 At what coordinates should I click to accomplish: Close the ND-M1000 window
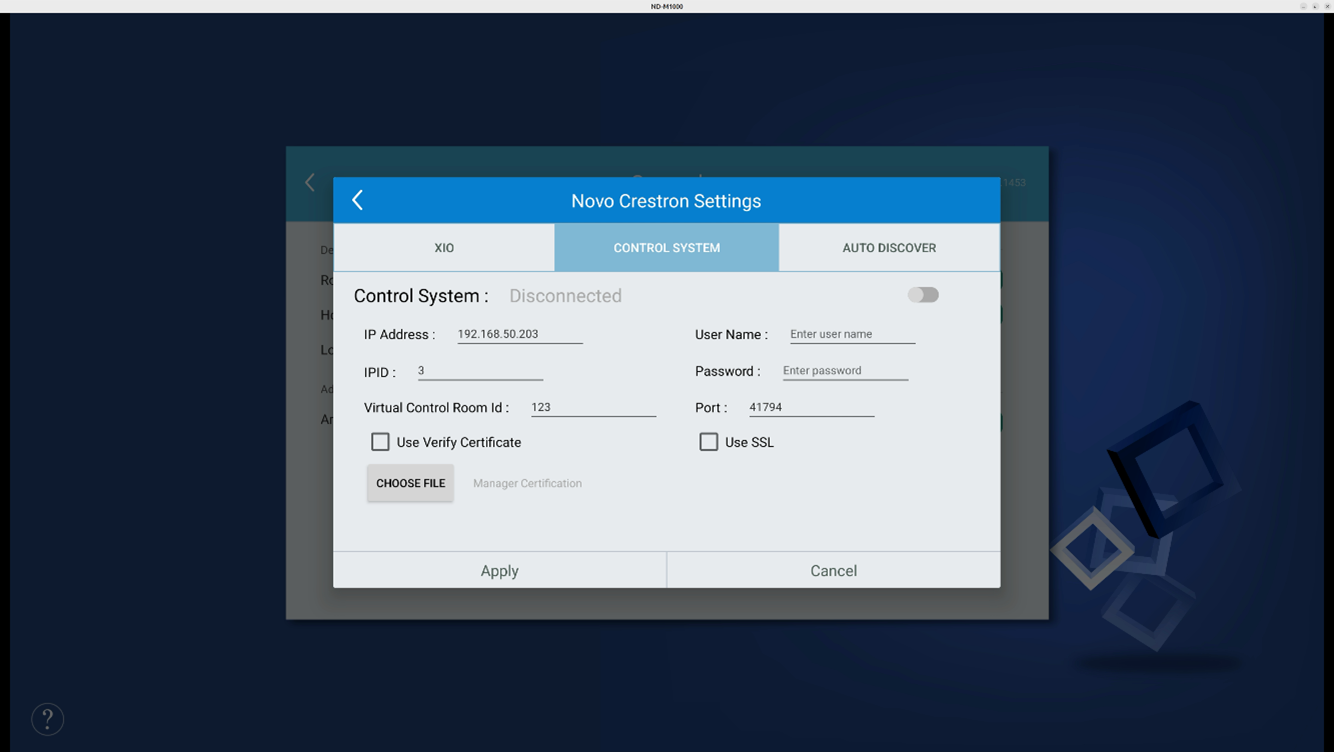(x=1327, y=6)
